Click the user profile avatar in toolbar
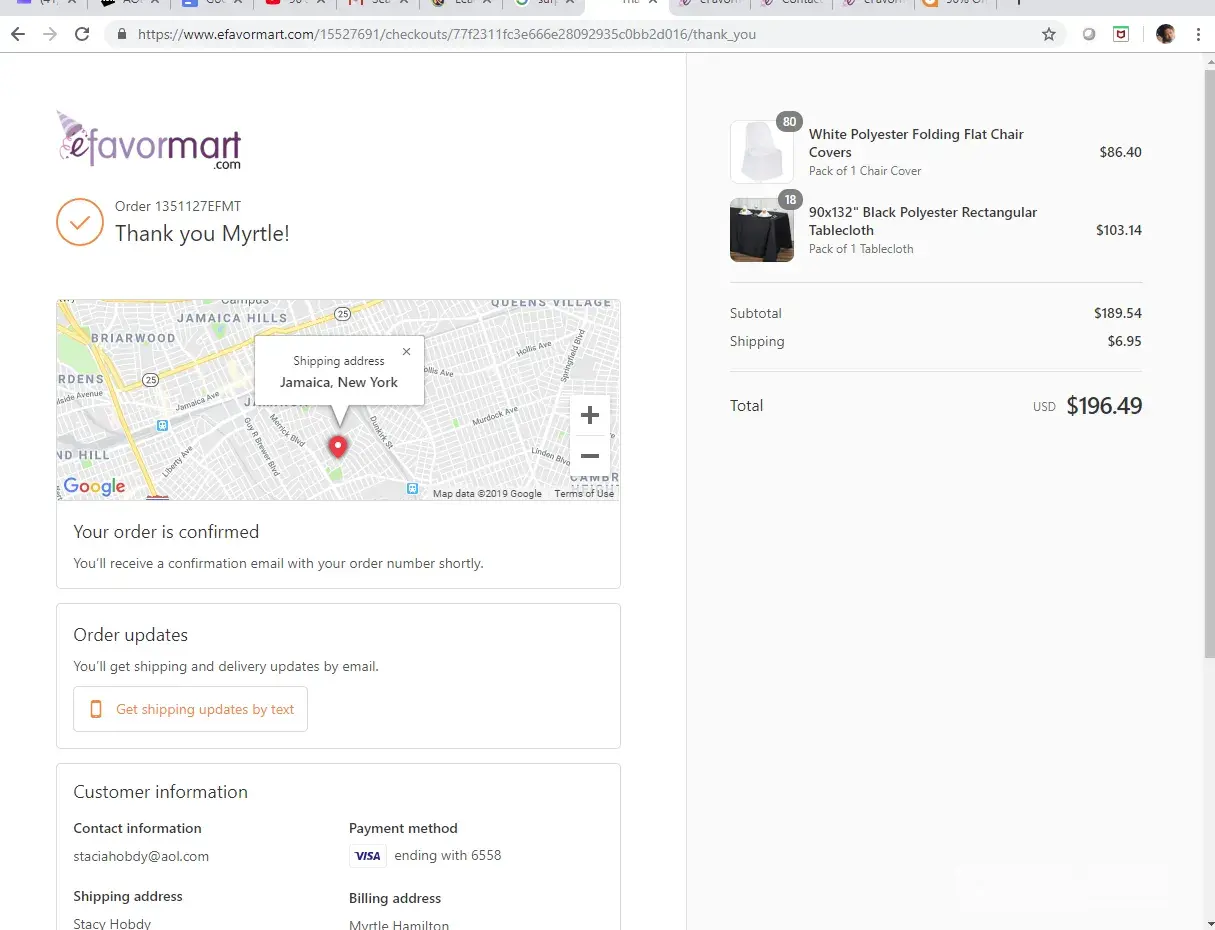This screenshot has height=930, width=1215. tap(1165, 34)
